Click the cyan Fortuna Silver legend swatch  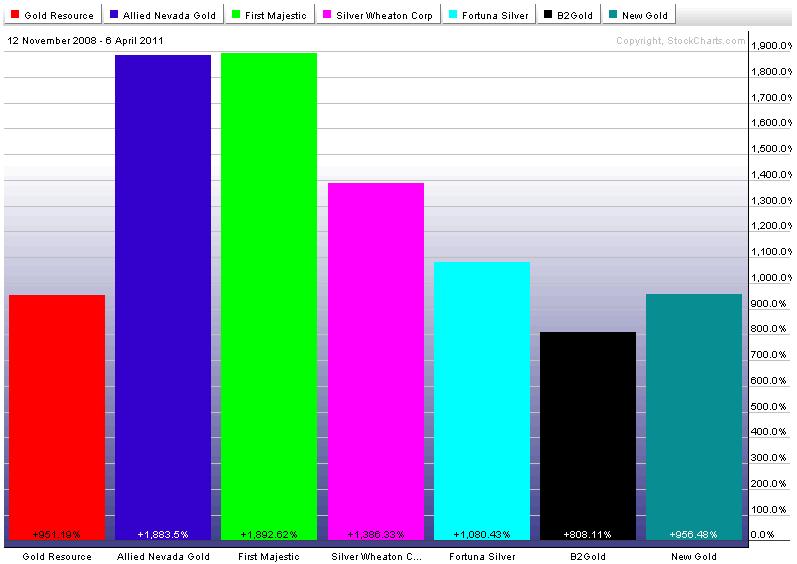point(452,14)
